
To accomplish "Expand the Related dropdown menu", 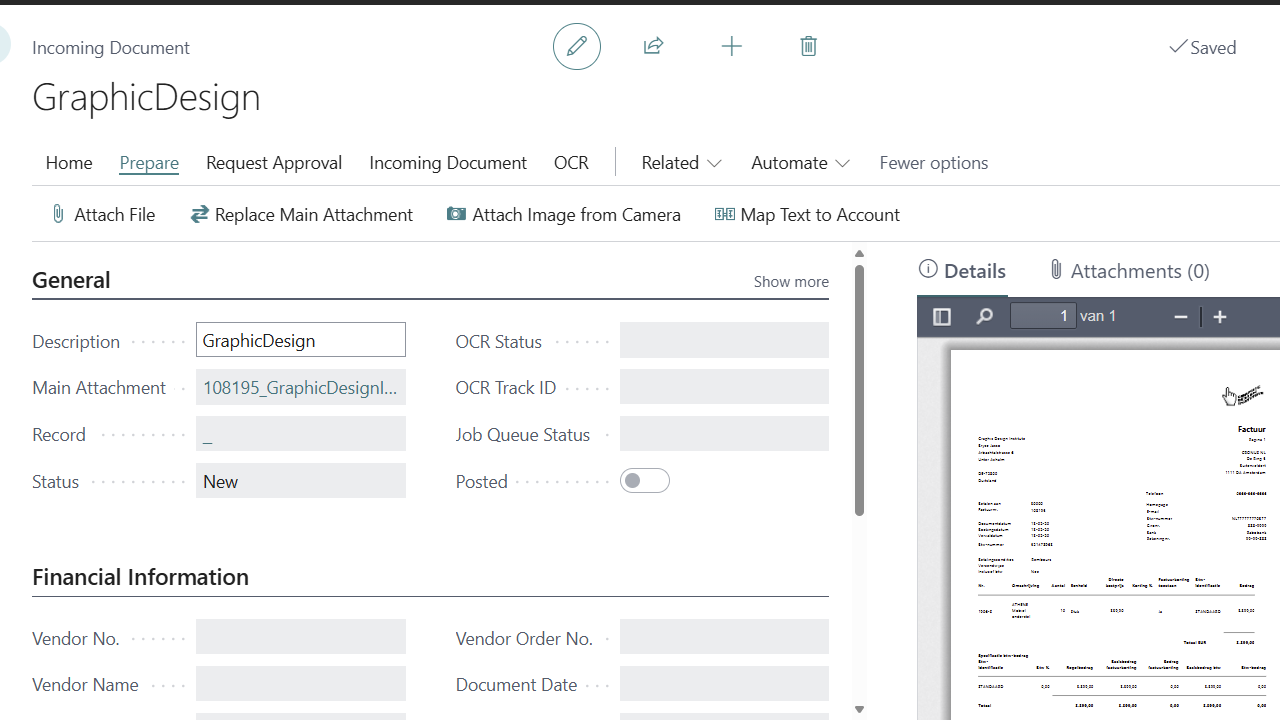I will pos(682,163).
